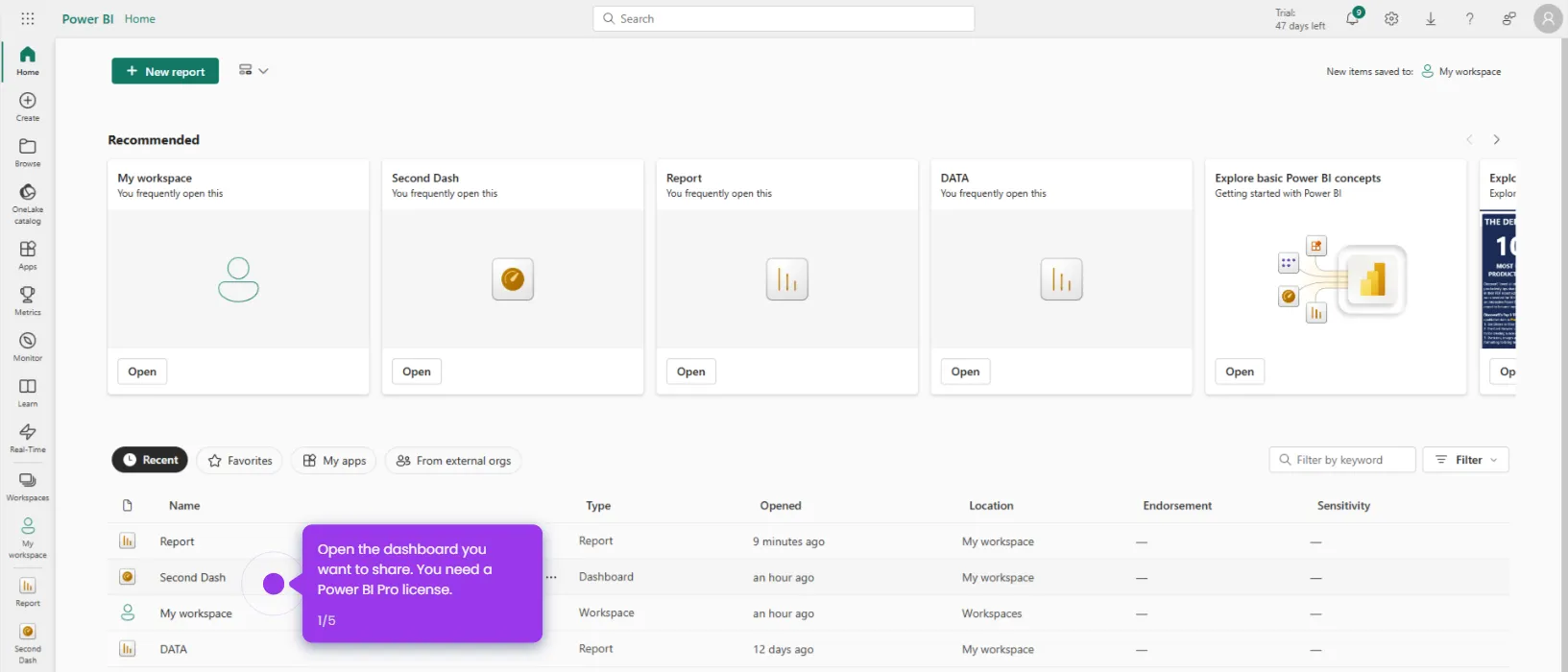Show previous recommended items

[1469, 139]
